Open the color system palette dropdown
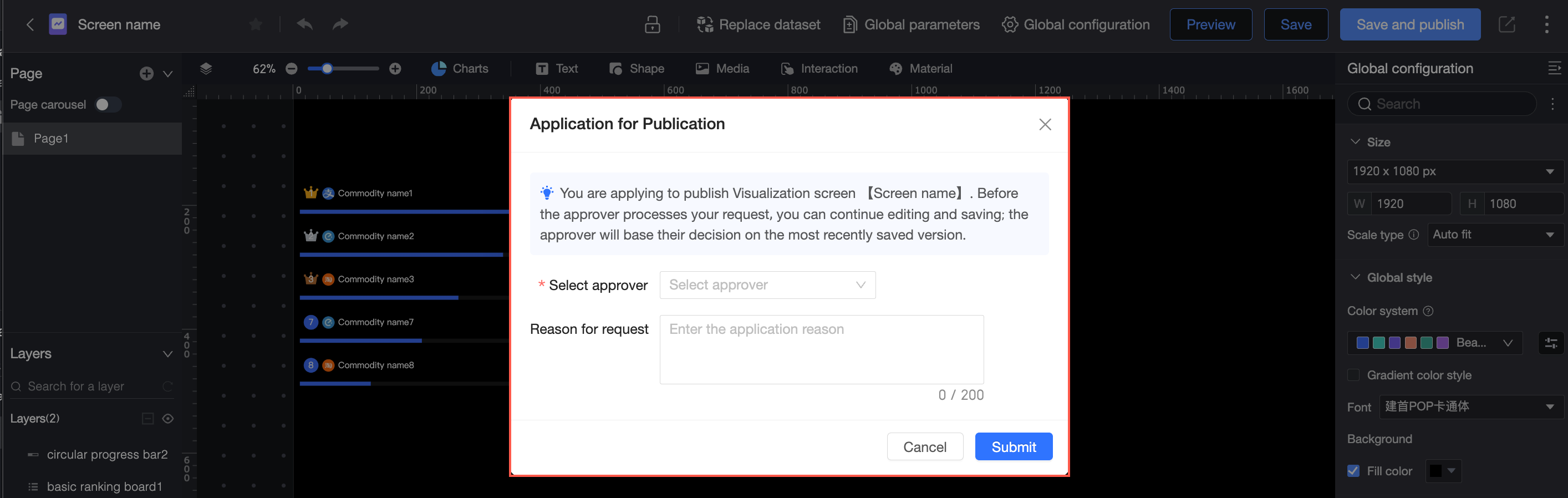Screen dimensions: 1568x498 click(x=1434, y=343)
